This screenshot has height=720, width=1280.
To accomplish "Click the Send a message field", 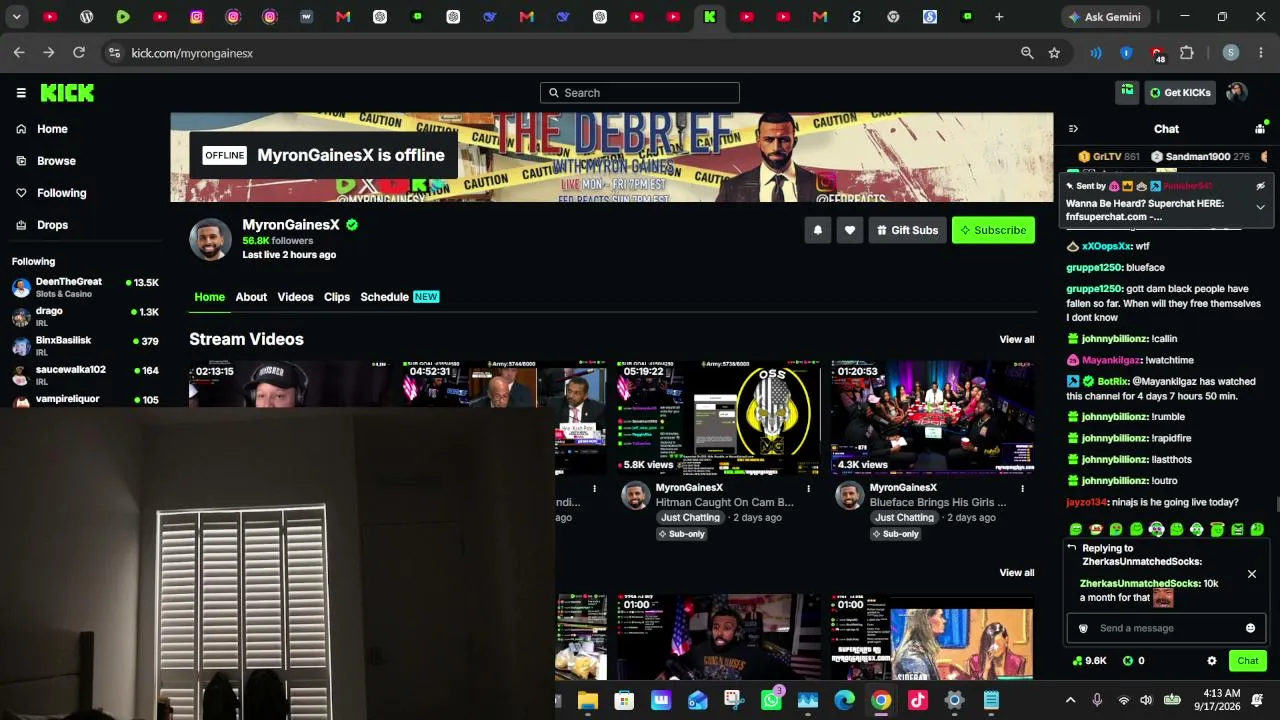I will pos(1166,628).
